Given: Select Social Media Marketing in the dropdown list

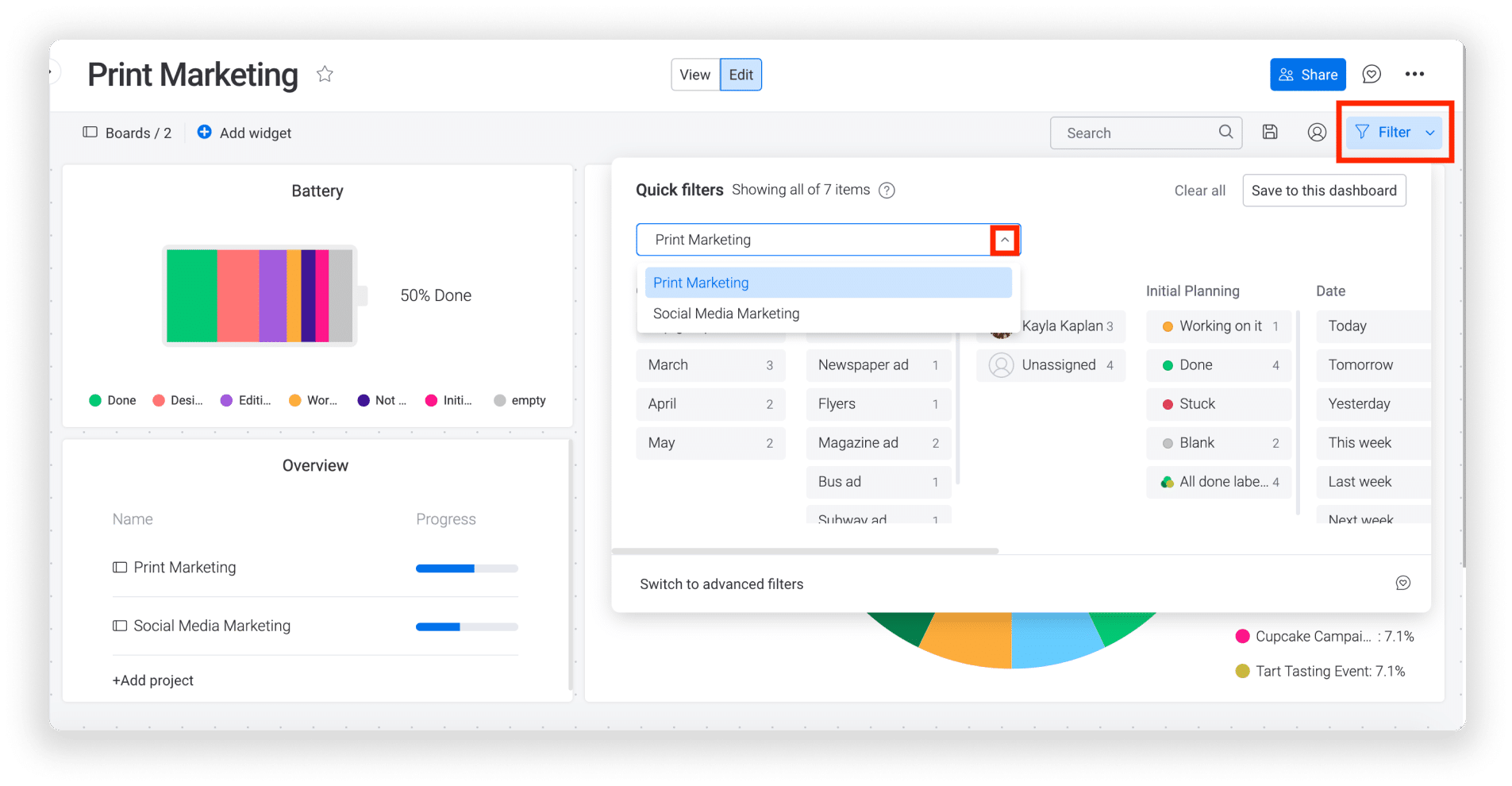Looking at the screenshot, I should click(x=828, y=314).
